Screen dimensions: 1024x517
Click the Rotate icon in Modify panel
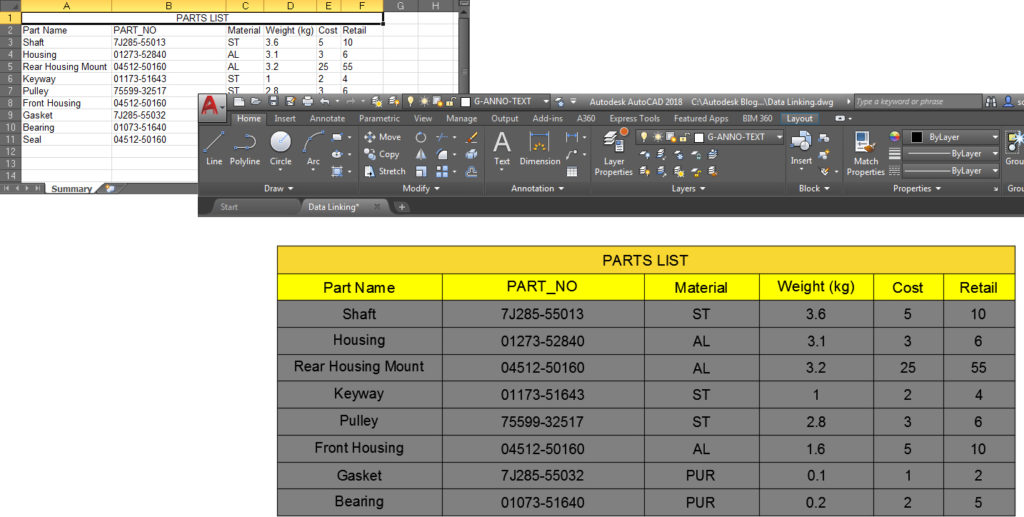tap(421, 137)
